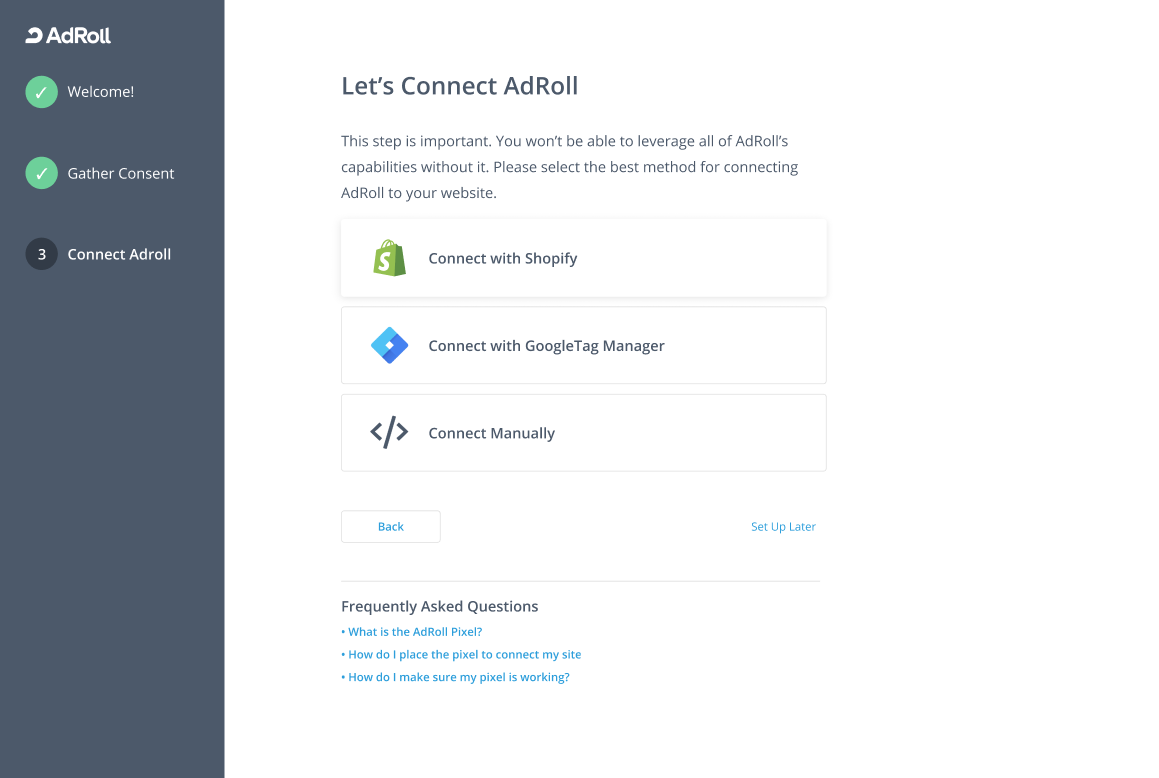The image size is (1159, 778).
Task: Choose Connect with GoogleTag Manager text
Action: pyautogui.click(x=546, y=346)
